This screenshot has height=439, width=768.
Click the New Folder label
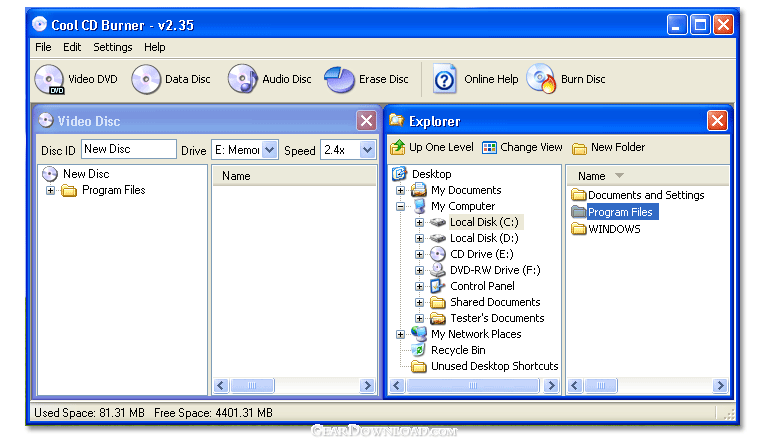click(618, 147)
